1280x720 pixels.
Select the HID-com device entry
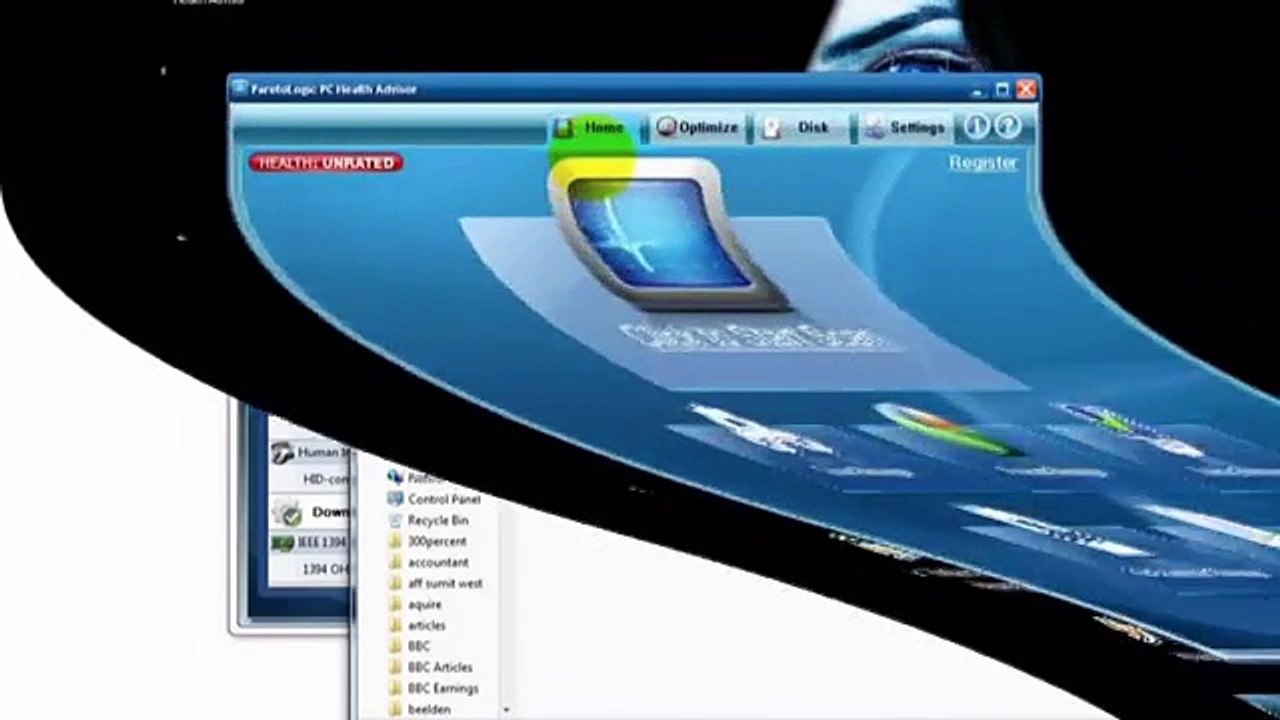tap(326, 479)
